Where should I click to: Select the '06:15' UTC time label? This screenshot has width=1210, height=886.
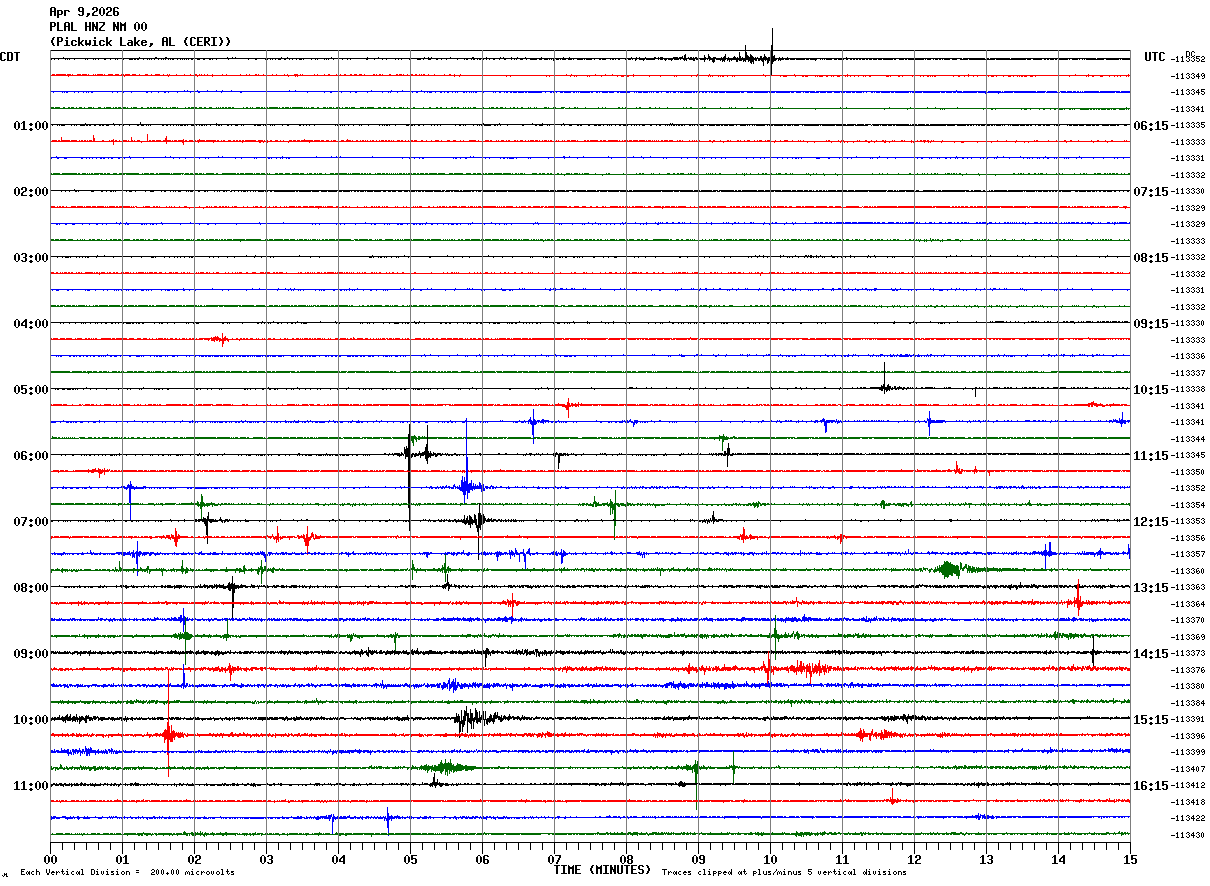pos(1150,126)
